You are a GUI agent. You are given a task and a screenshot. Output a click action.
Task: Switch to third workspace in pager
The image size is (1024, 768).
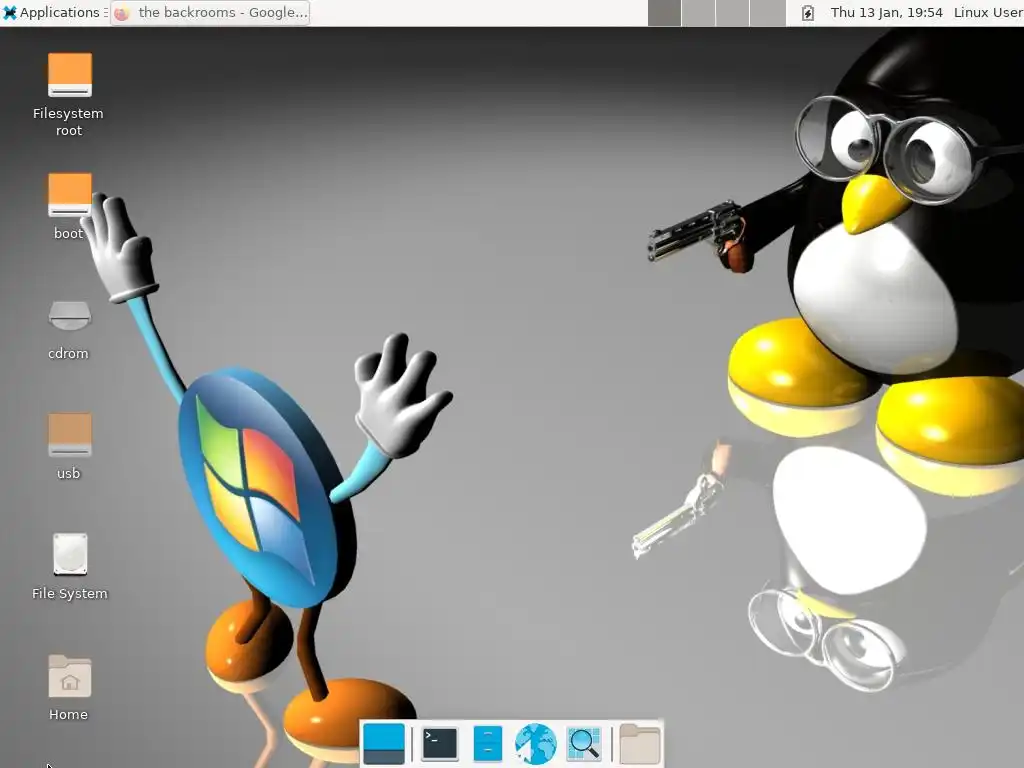click(732, 13)
